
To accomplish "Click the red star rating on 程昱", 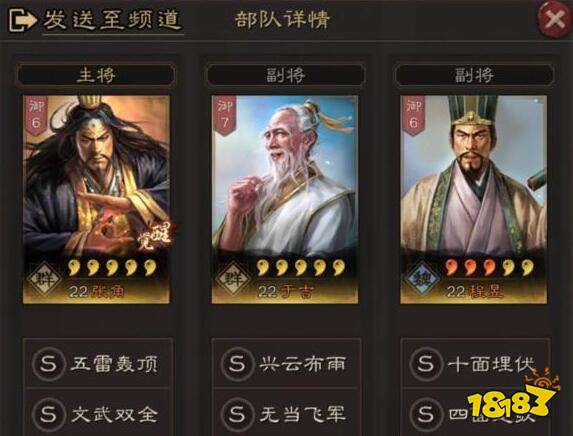I will (470, 268).
